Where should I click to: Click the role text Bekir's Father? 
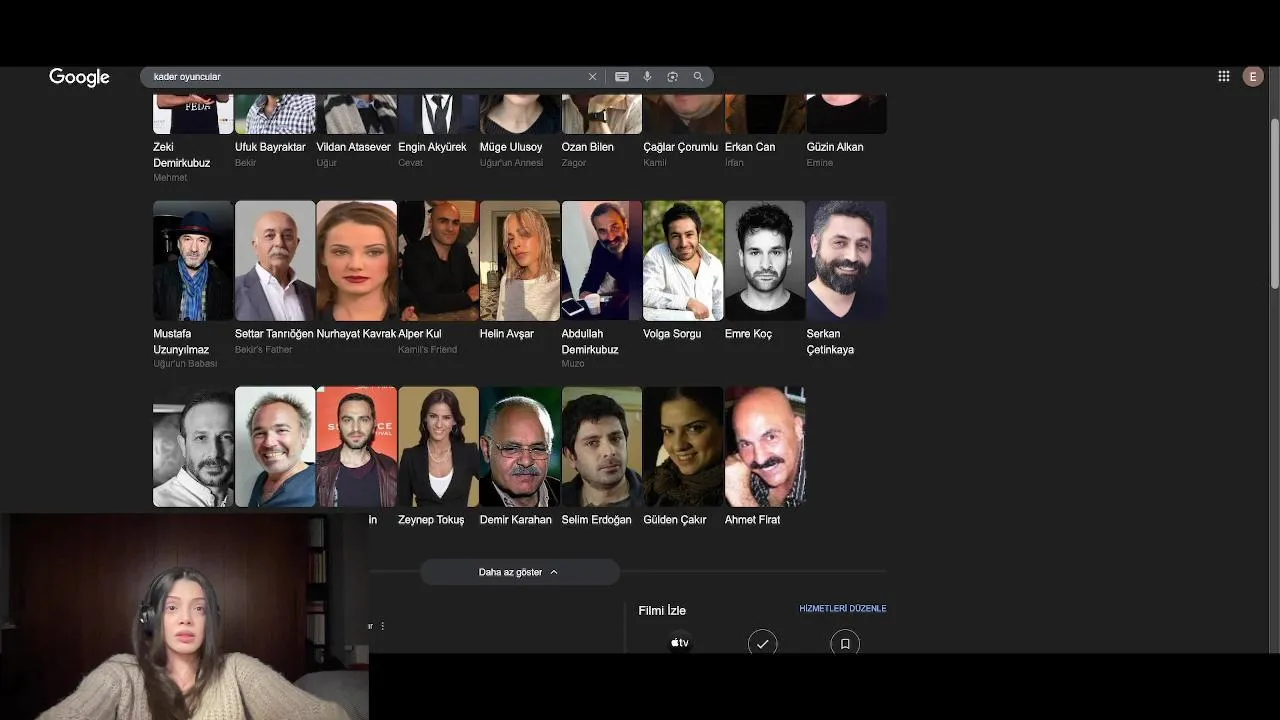coord(264,350)
